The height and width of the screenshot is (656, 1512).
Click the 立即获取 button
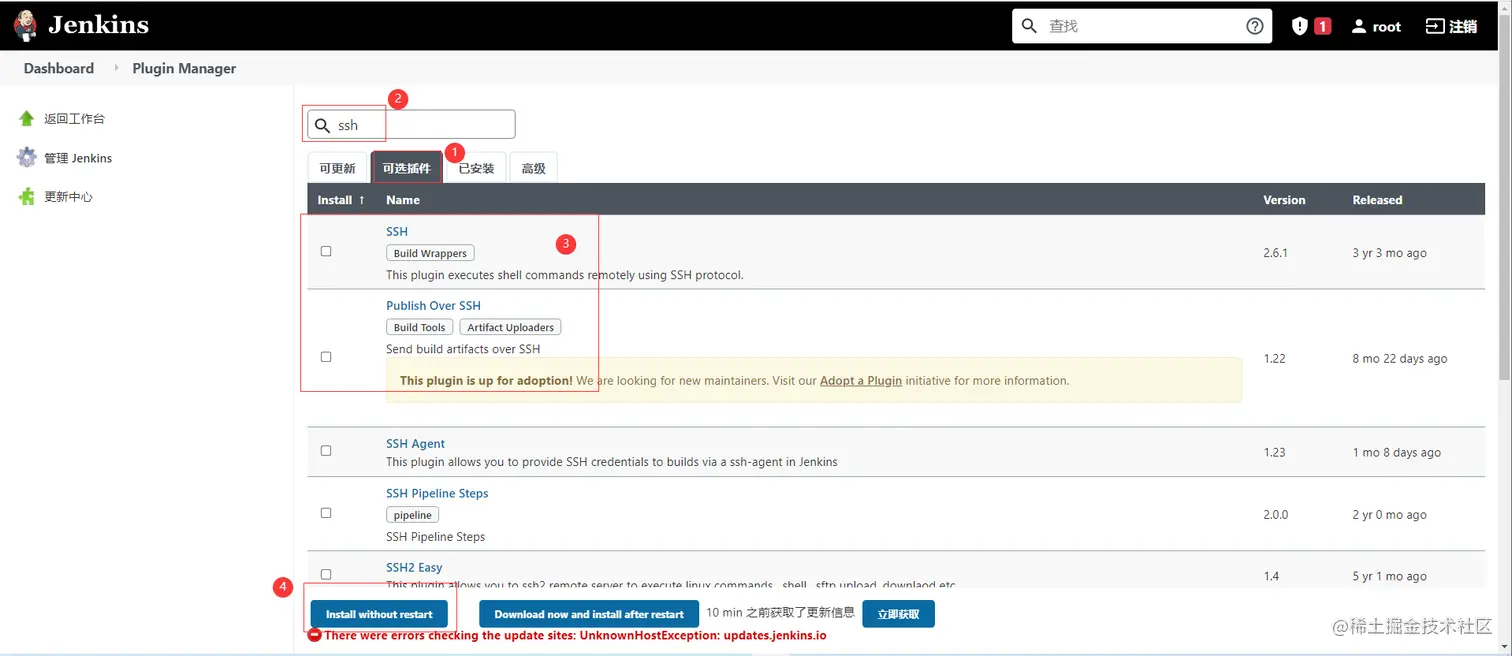point(898,614)
